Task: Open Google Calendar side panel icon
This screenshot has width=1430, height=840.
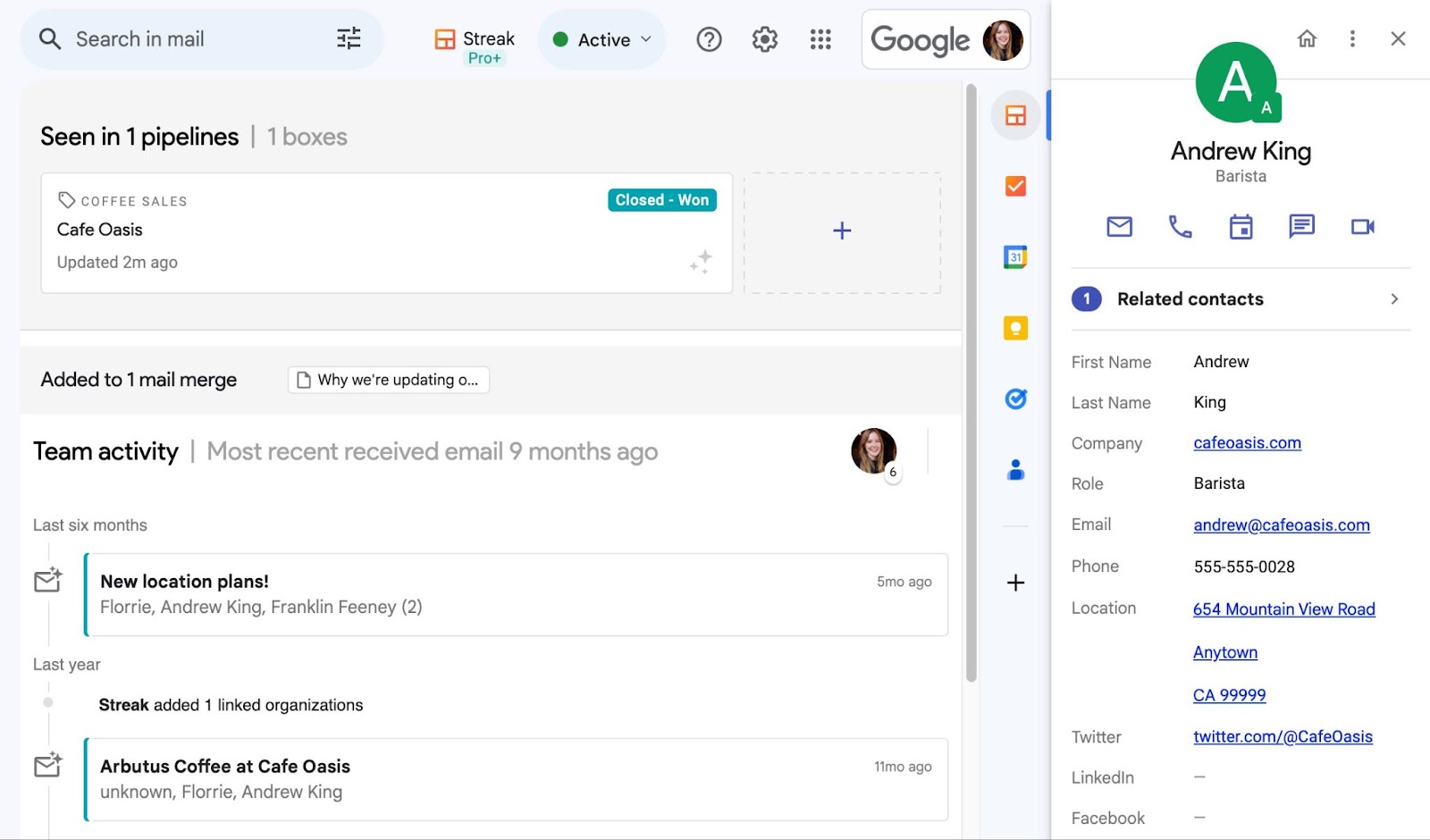Action: tap(1015, 257)
